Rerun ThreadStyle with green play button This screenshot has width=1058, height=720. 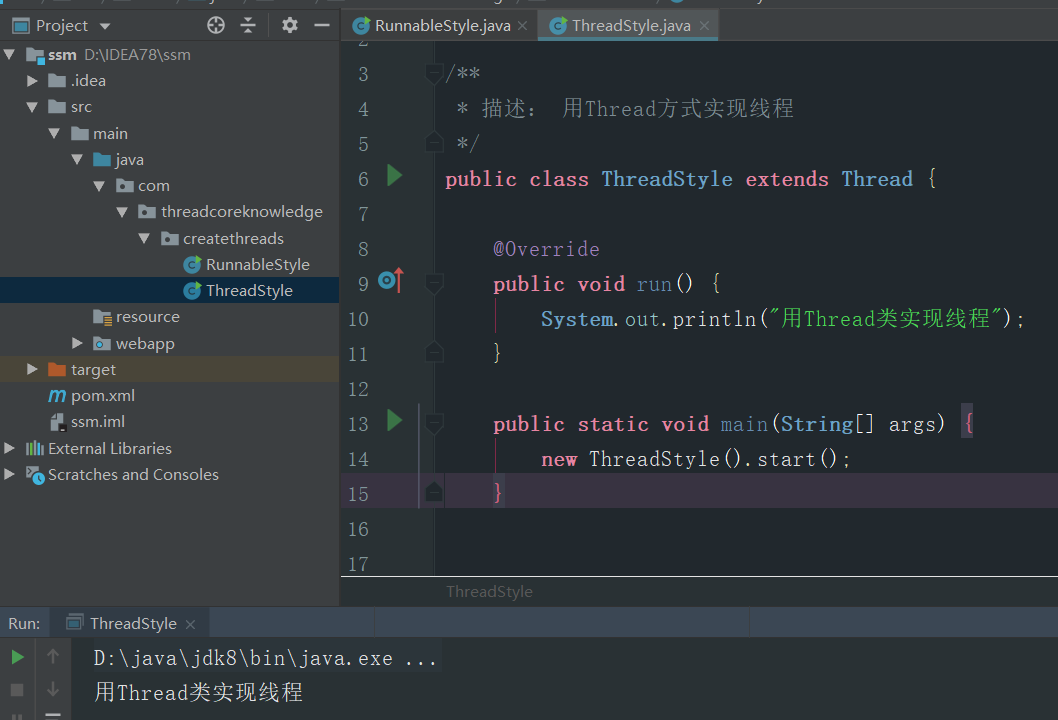(18, 657)
